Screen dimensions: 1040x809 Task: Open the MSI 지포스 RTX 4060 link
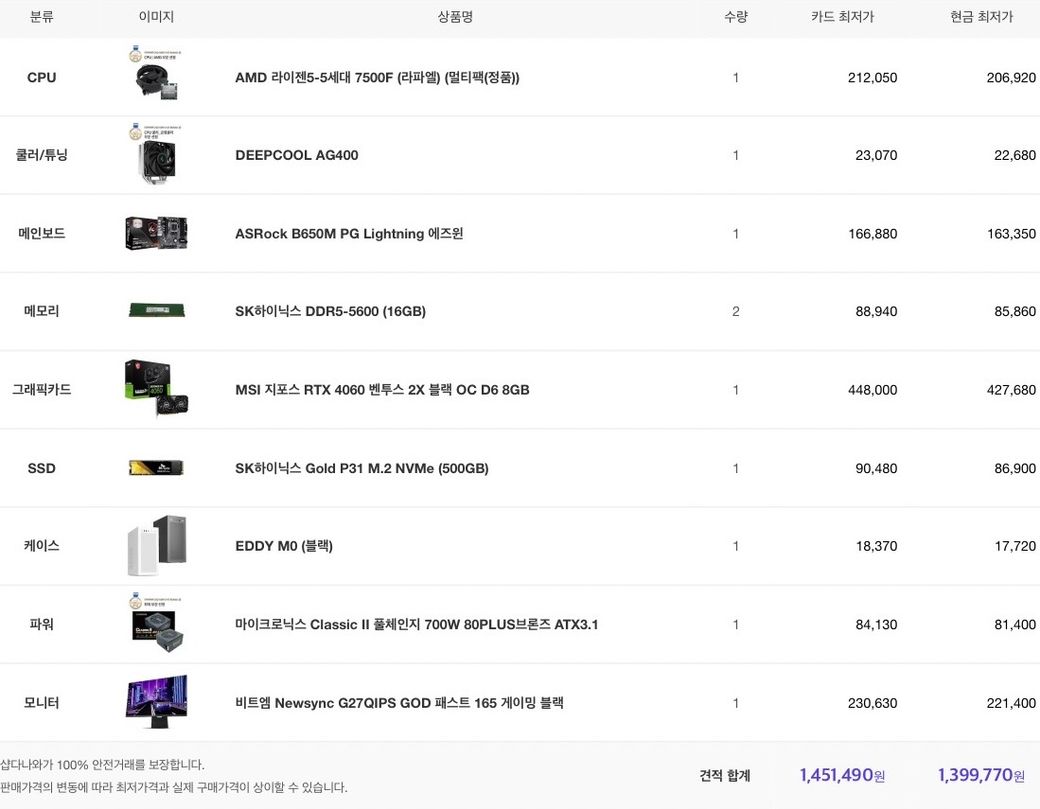(382, 390)
